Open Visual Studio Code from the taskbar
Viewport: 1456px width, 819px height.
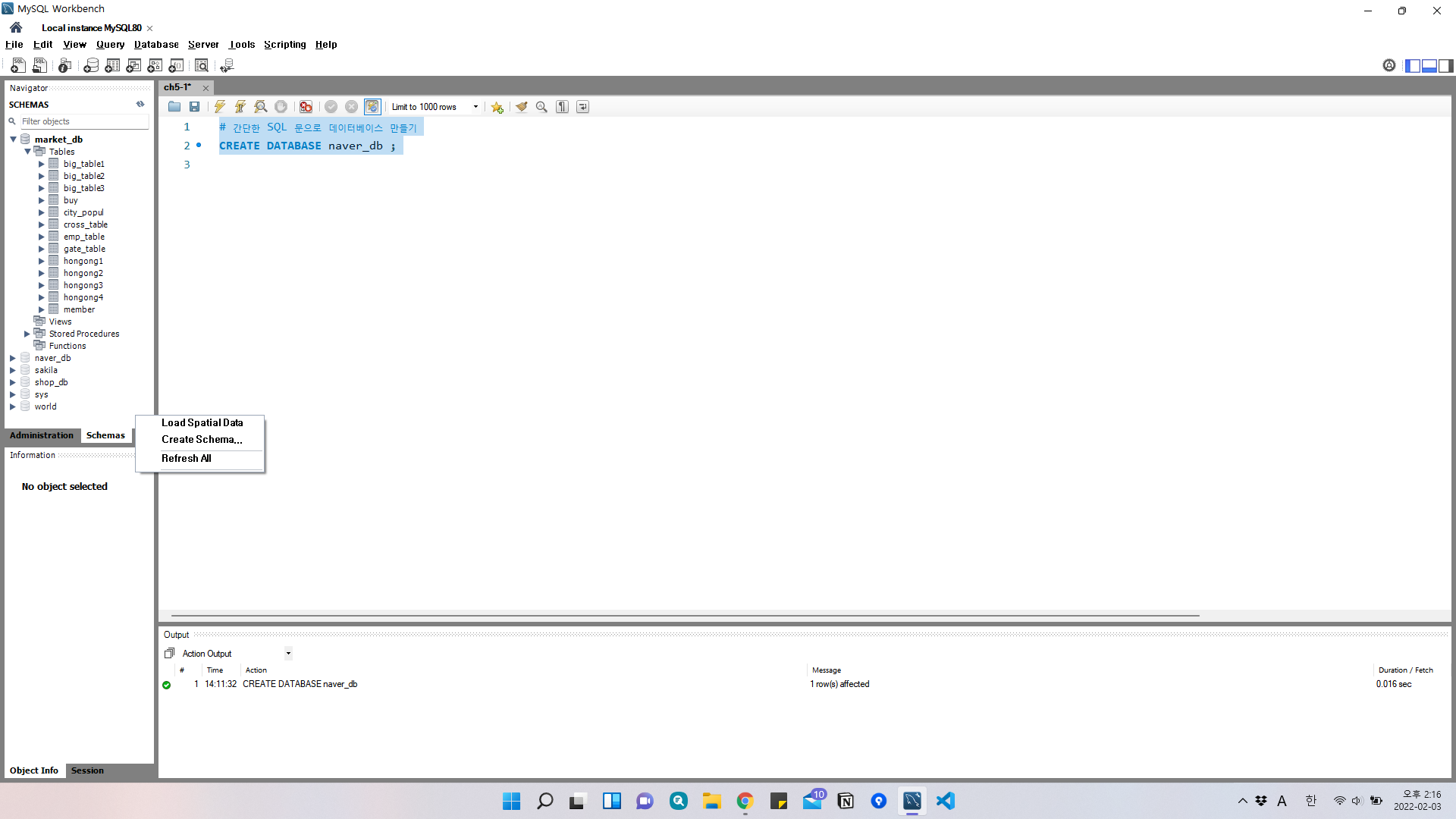945,801
